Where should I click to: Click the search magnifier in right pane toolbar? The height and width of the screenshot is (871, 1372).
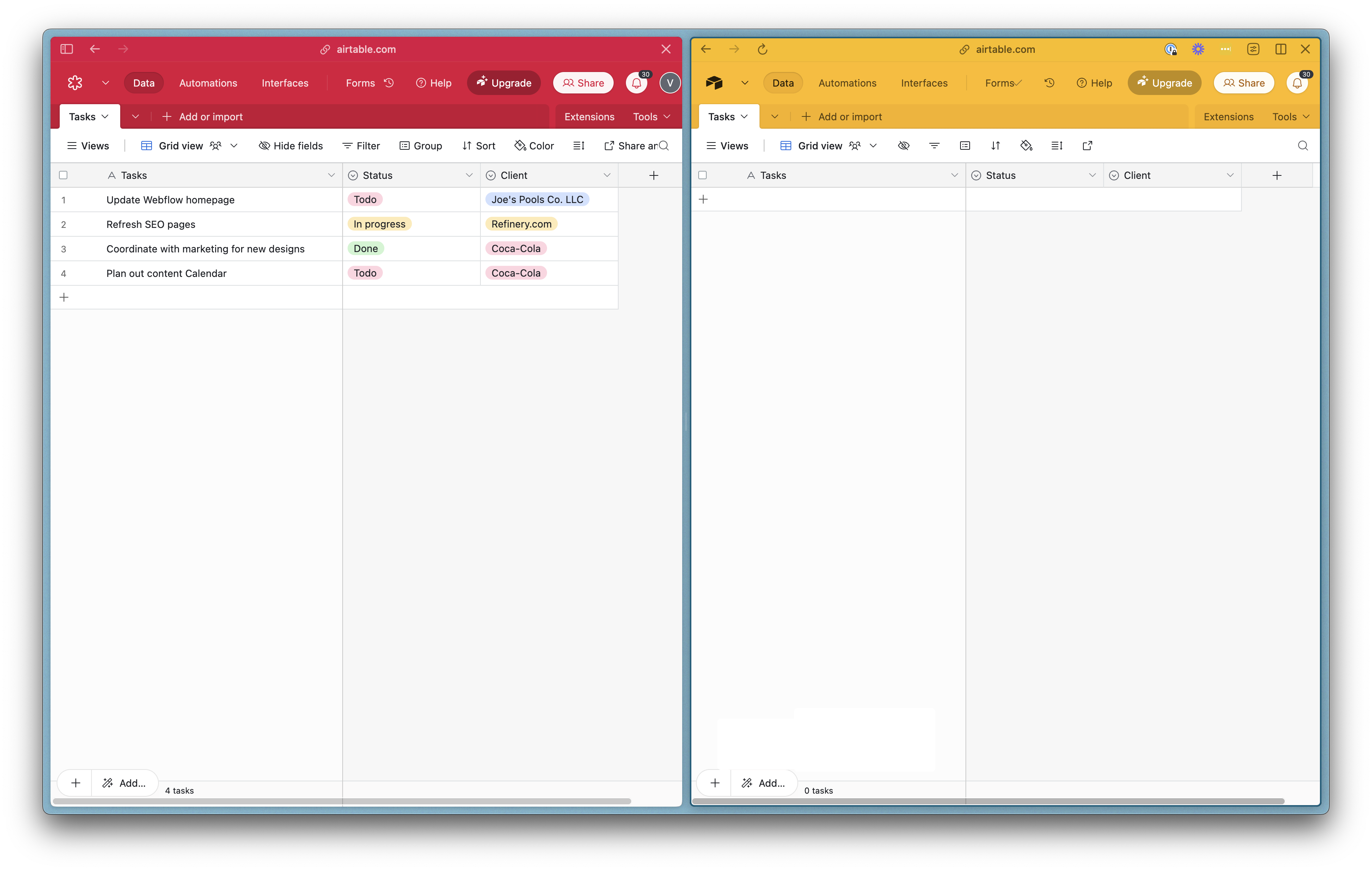point(1302,146)
